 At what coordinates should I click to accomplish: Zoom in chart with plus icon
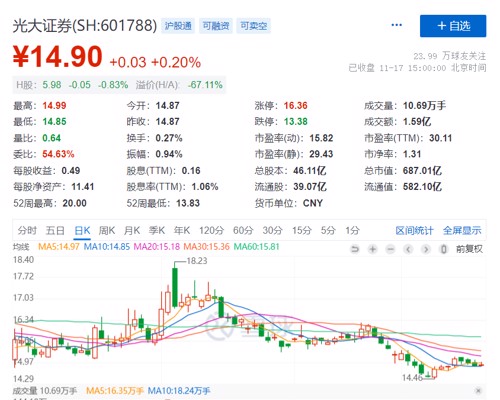[373, 249]
